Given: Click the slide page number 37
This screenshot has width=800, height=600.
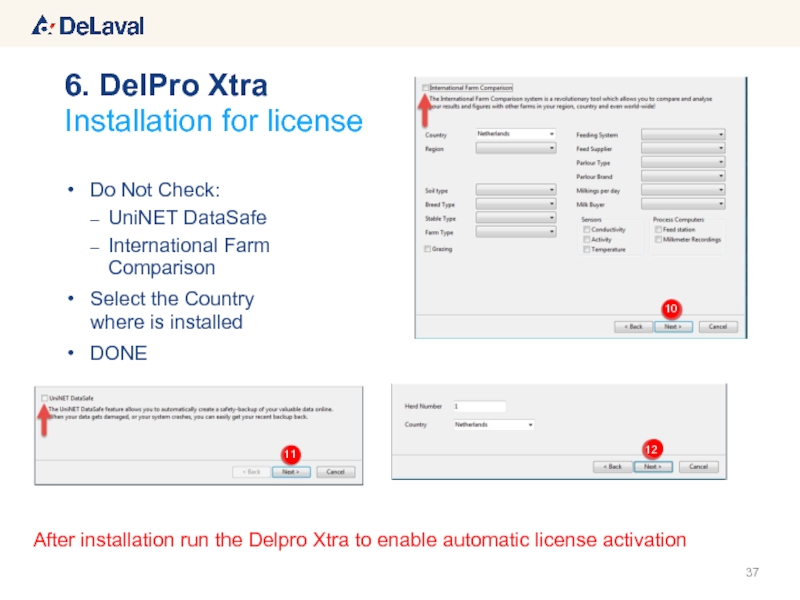Looking at the screenshot, I should pos(752,572).
